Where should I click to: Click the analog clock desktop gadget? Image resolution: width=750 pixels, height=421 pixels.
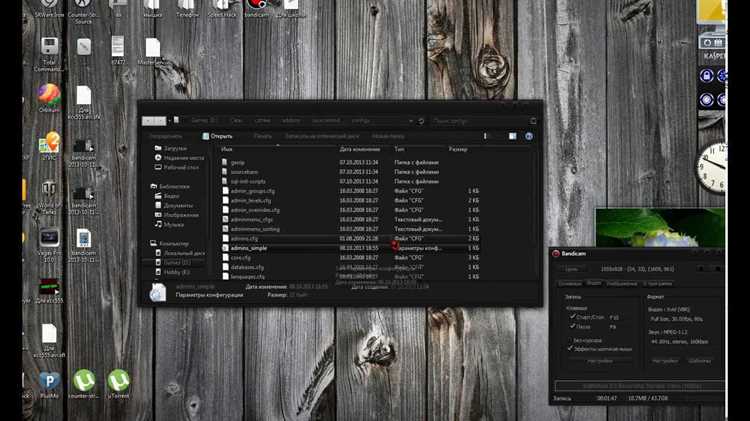[x=712, y=167]
